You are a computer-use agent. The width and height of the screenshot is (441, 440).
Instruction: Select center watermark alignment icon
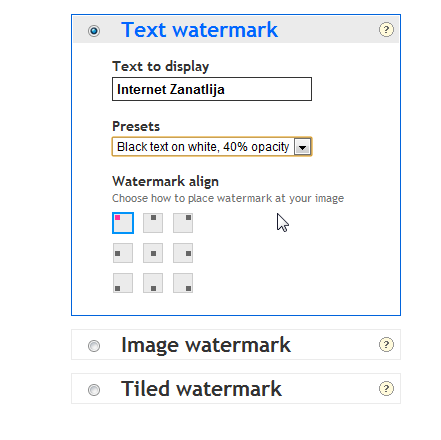153,253
